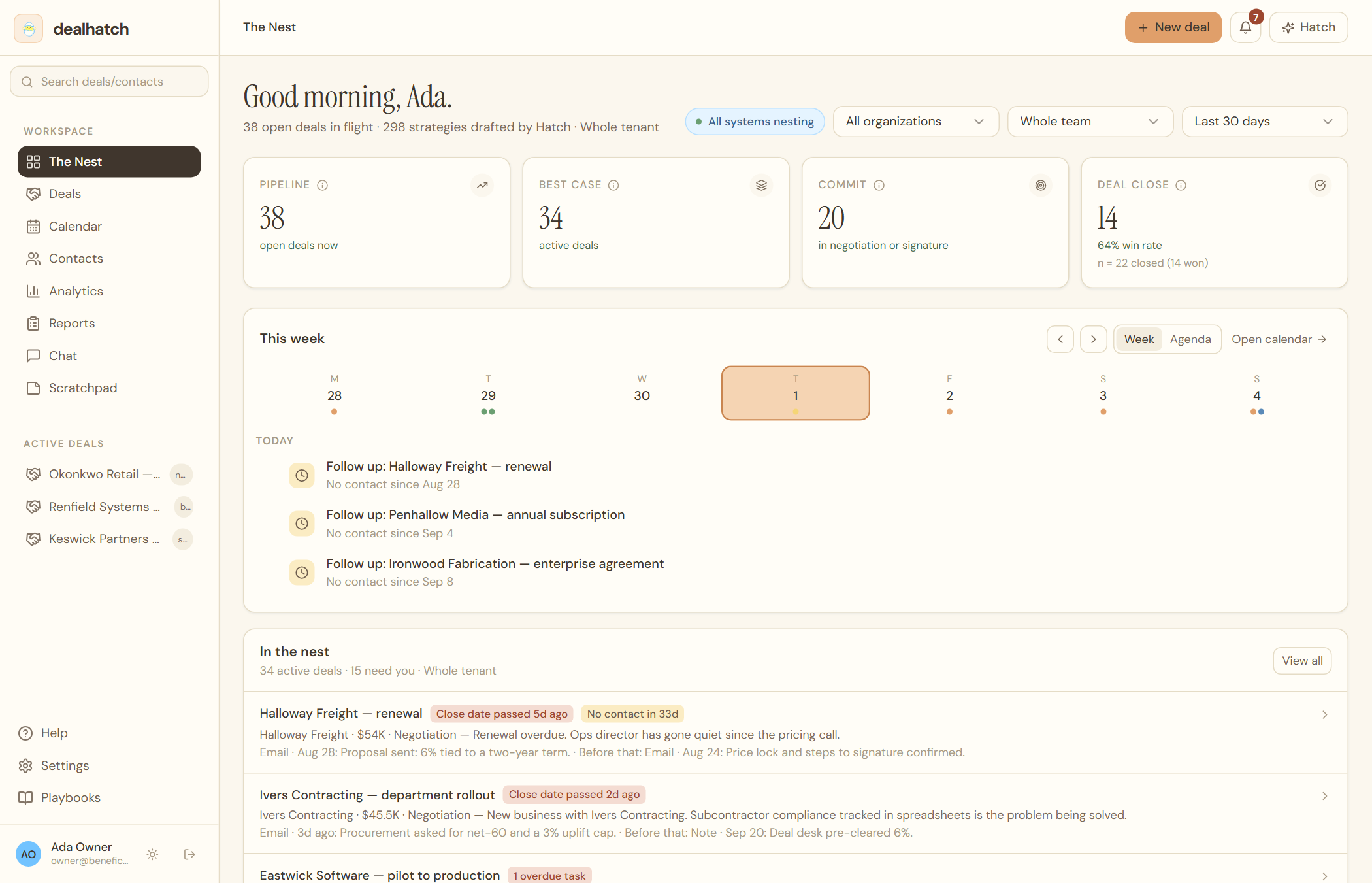
Task: Go to previous week arrow
Action: (x=1060, y=339)
